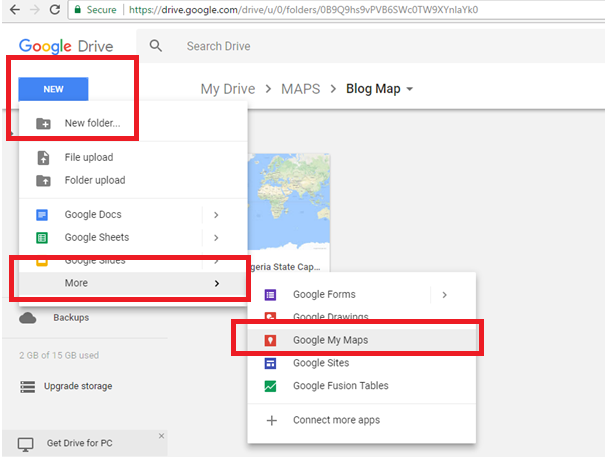Click the green Fusion Tables icon

click(x=270, y=386)
